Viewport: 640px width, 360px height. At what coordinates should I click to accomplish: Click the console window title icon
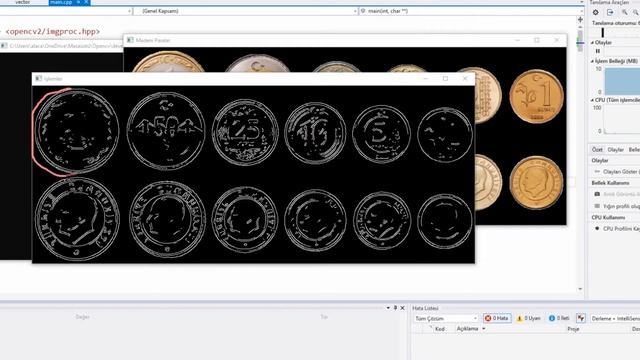(x=4, y=46)
